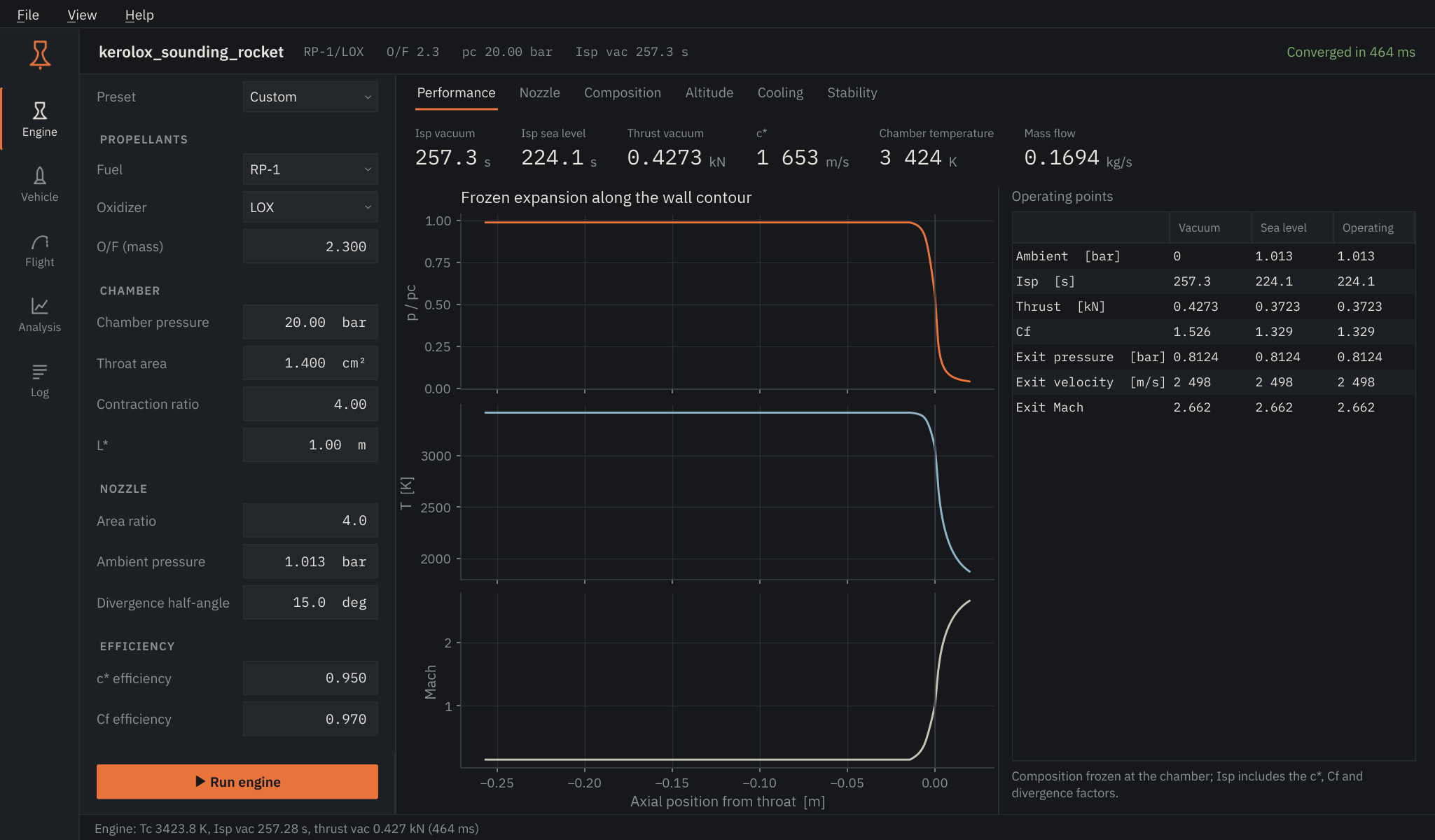Viewport: 1435px width, 840px height.
Task: Show the Log panel
Action: [x=40, y=379]
